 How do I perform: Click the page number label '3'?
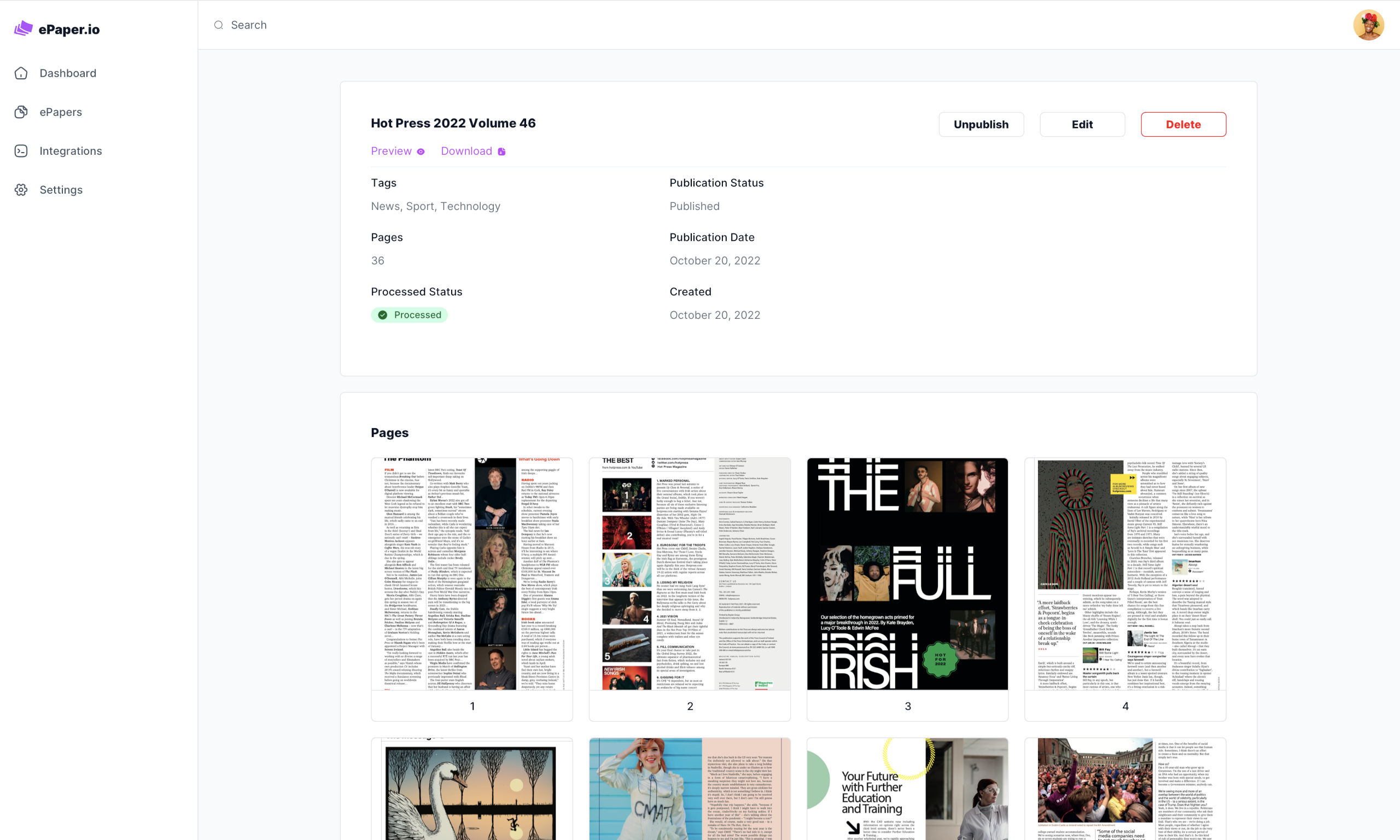point(908,706)
